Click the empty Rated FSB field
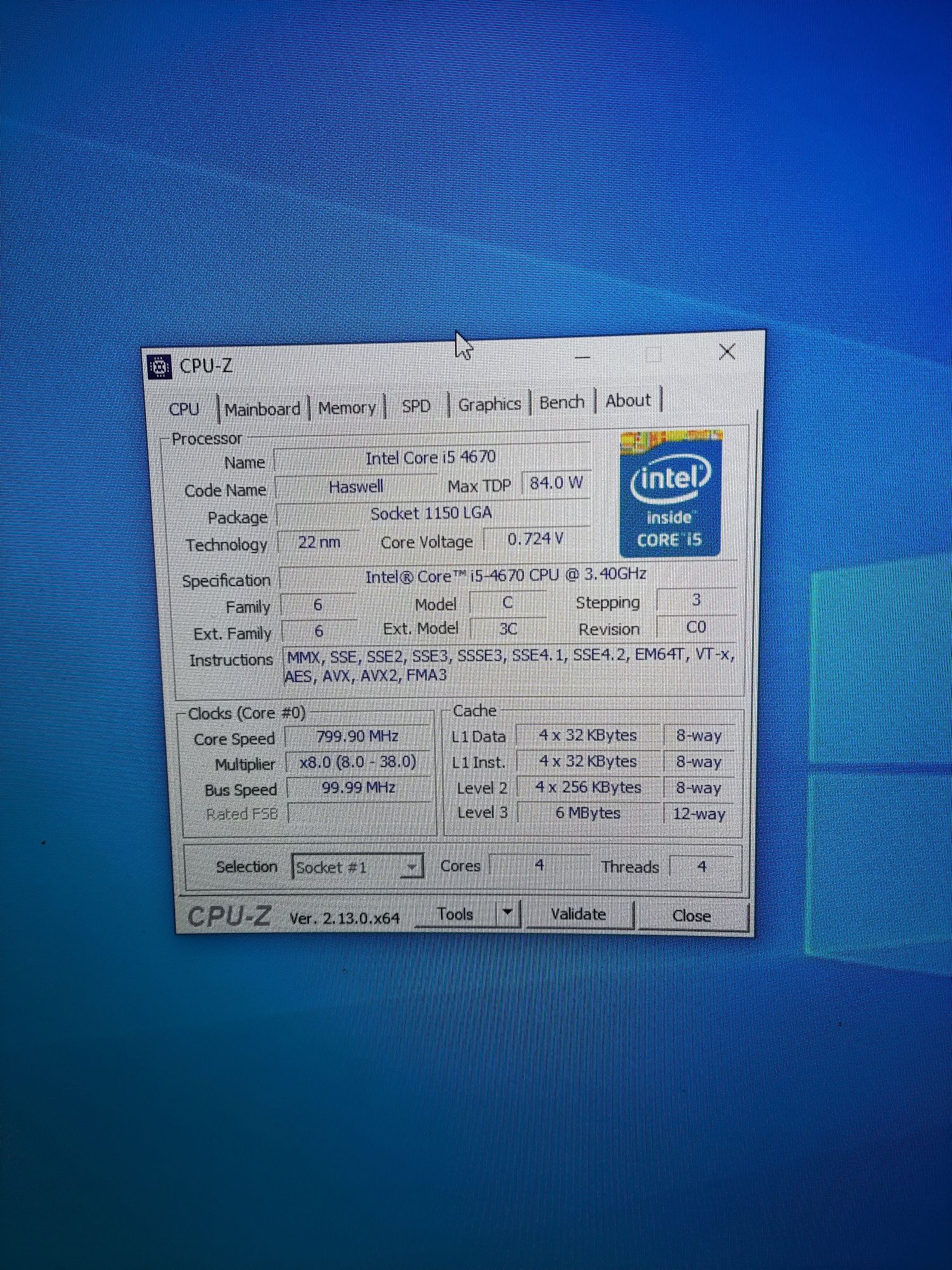The height and width of the screenshot is (1270, 952). pos(359,813)
